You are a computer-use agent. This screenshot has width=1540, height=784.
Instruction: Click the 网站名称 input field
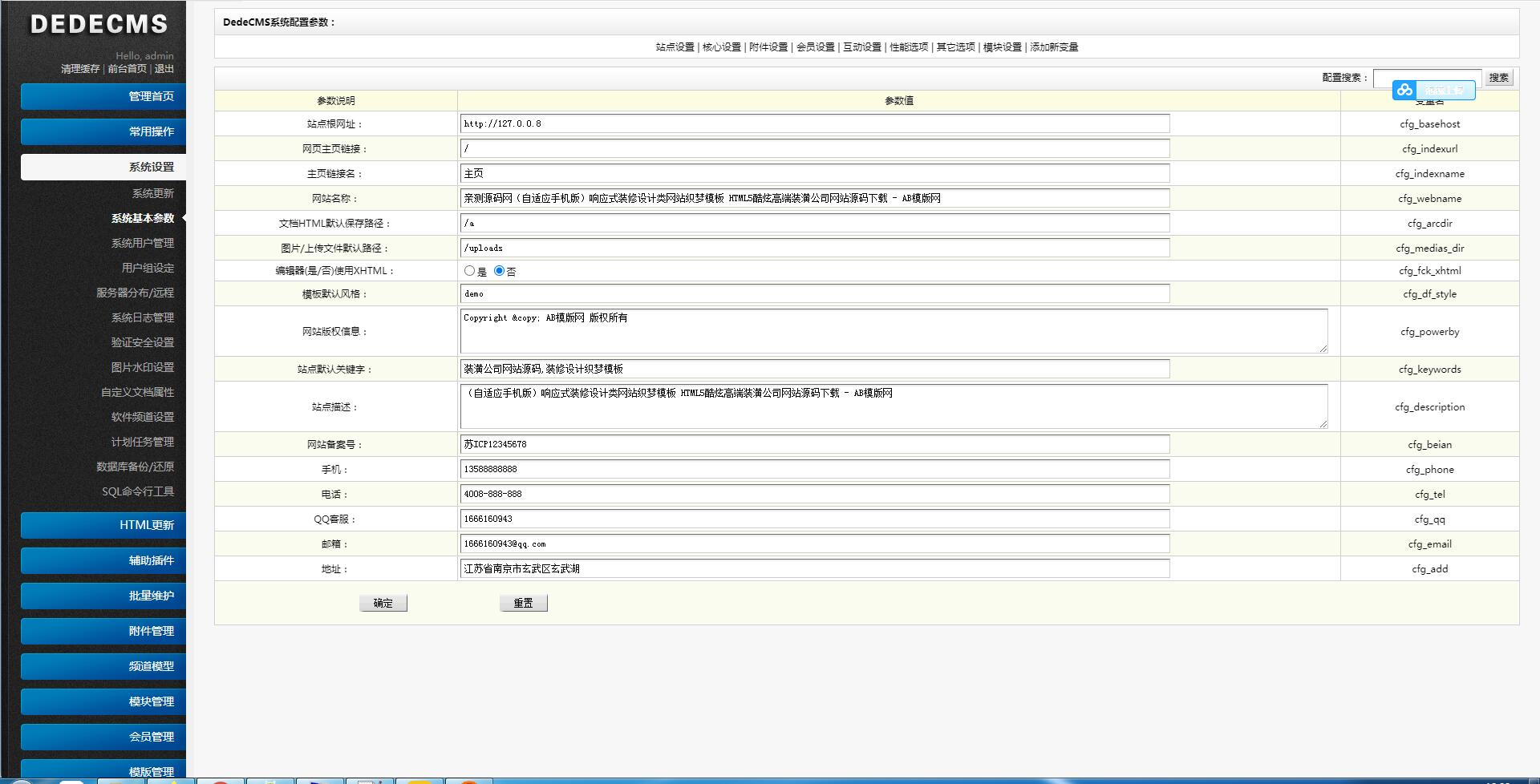(815, 198)
